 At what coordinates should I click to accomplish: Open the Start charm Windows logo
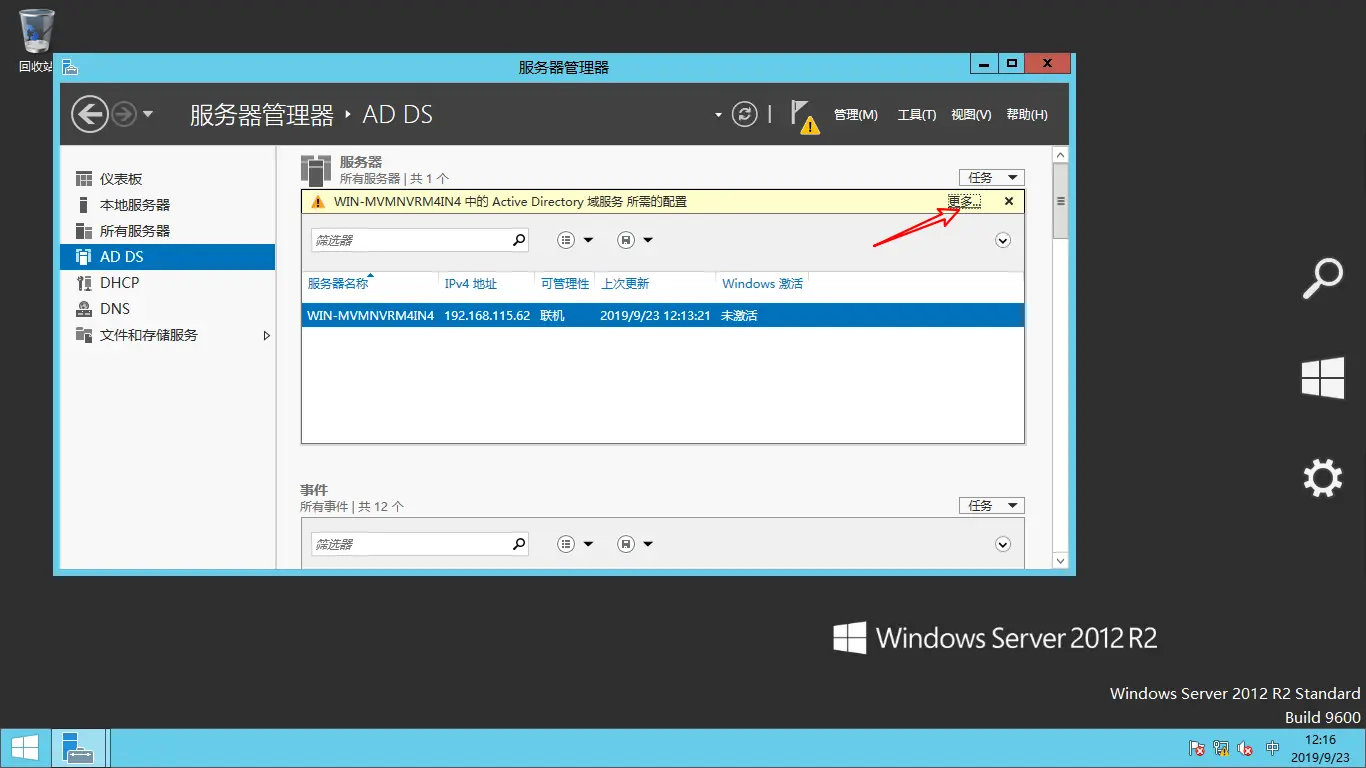[1322, 379]
